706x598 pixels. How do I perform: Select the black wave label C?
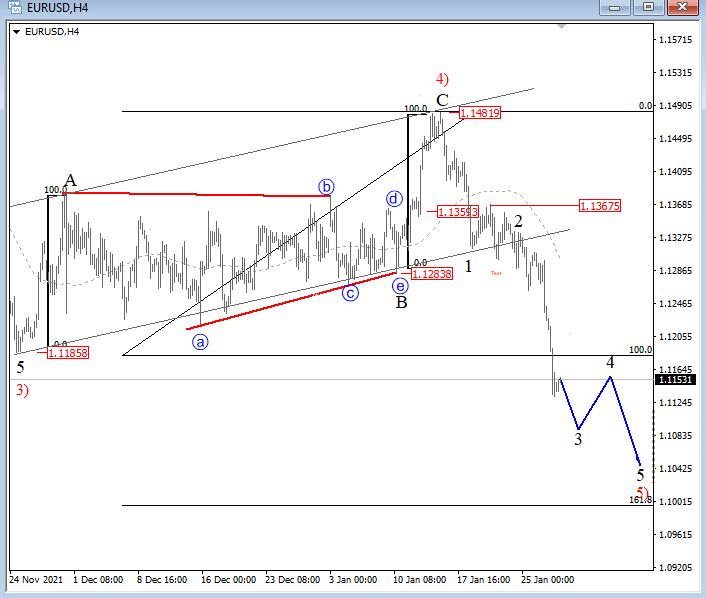[x=442, y=100]
